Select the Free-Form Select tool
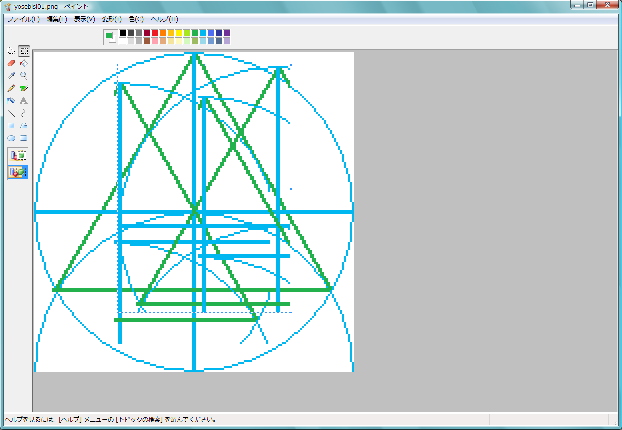 click(11, 50)
